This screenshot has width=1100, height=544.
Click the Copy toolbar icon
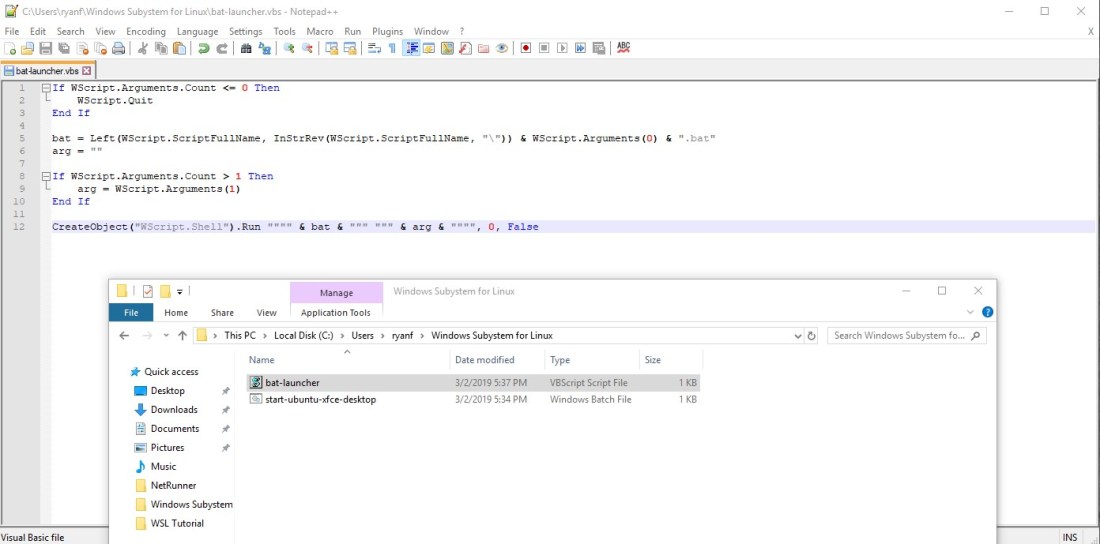coord(161,48)
